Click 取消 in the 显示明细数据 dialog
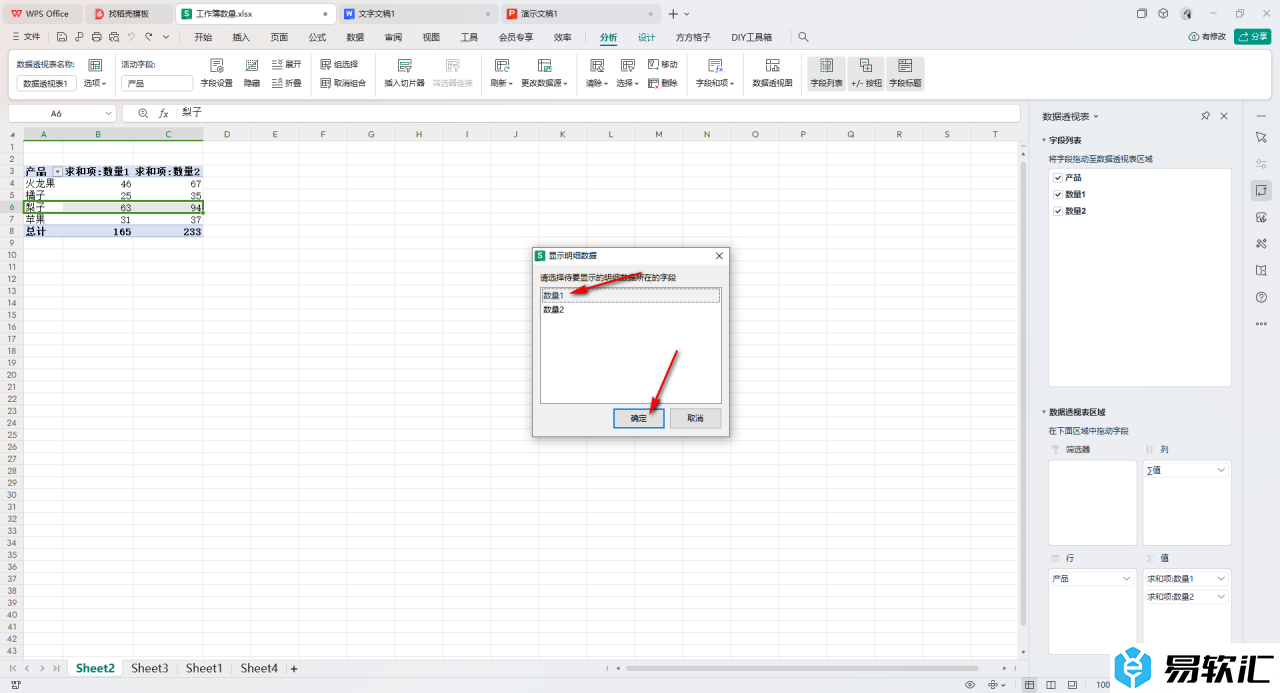The width and height of the screenshot is (1280, 693). (x=695, y=419)
